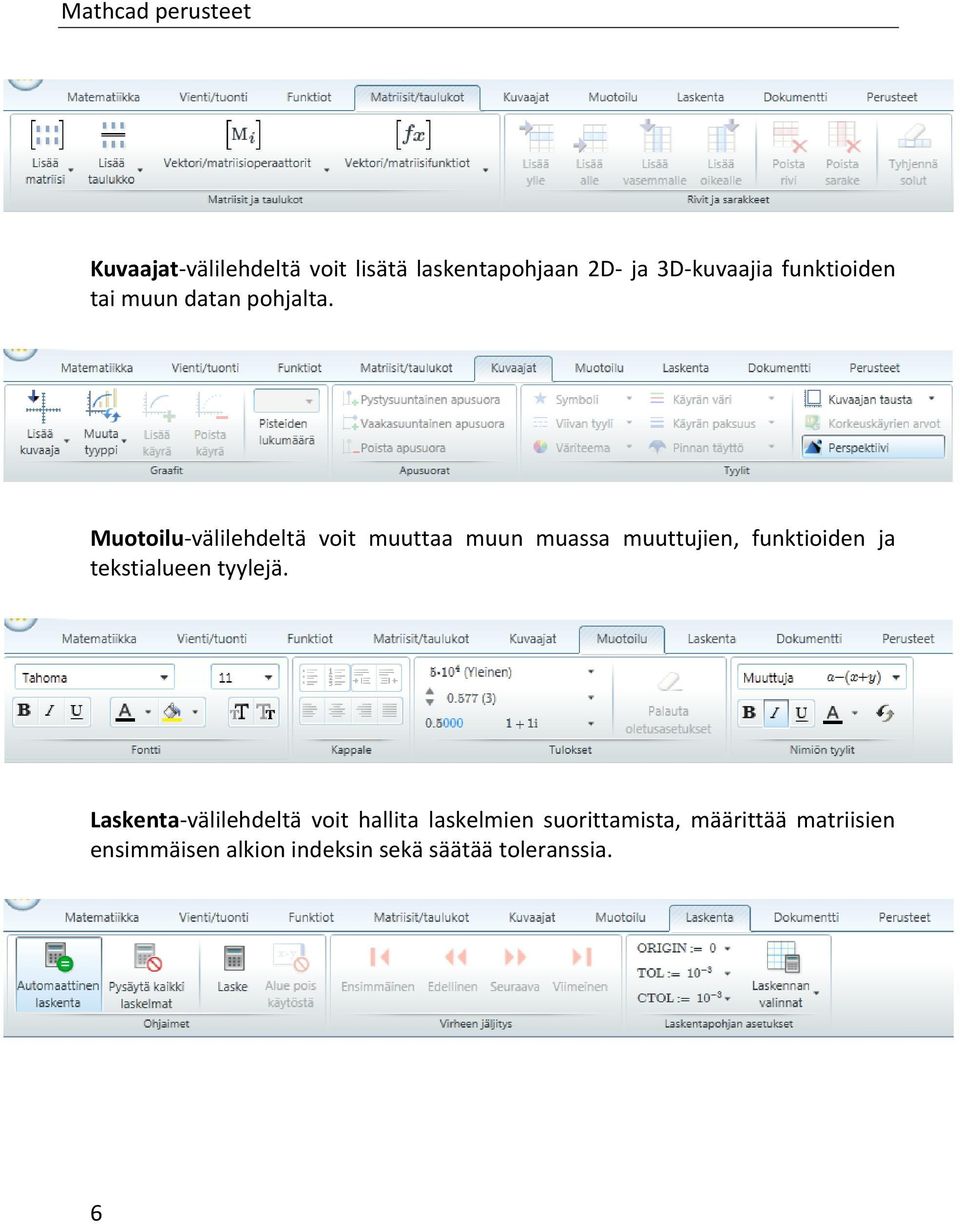Click the Lisää käyrä icon
Image resolution: width=960 pixels, height=1224 pixels.
click(x=158, y=405)
